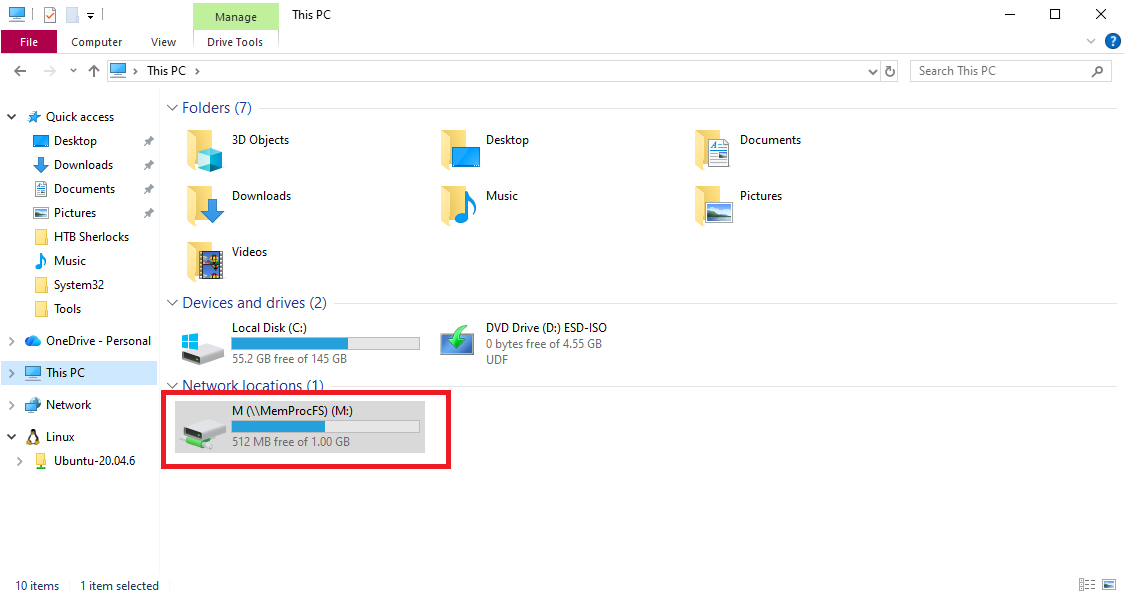Image resolution: width=1125 pixels, height=597 pixels.
Task: Select Network in the navigation pane
Action: tap(68, 405)
